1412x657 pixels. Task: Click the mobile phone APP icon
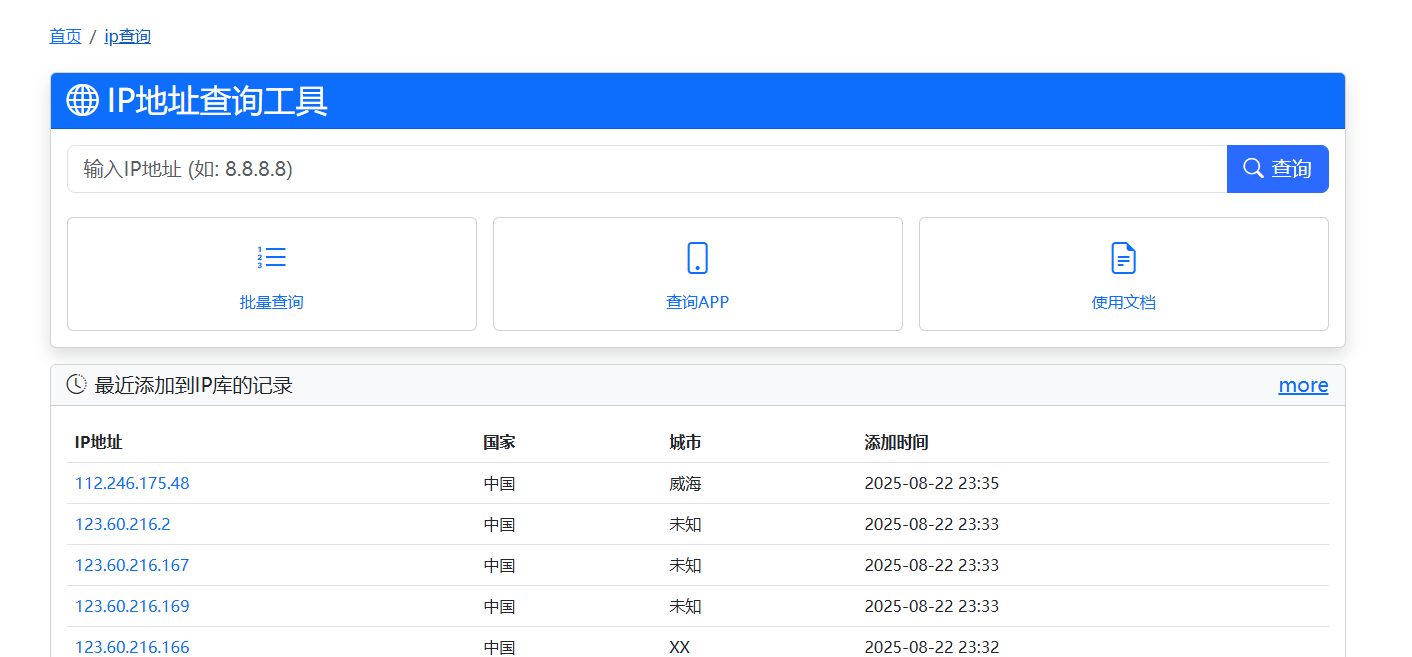[x=698, y=258]
